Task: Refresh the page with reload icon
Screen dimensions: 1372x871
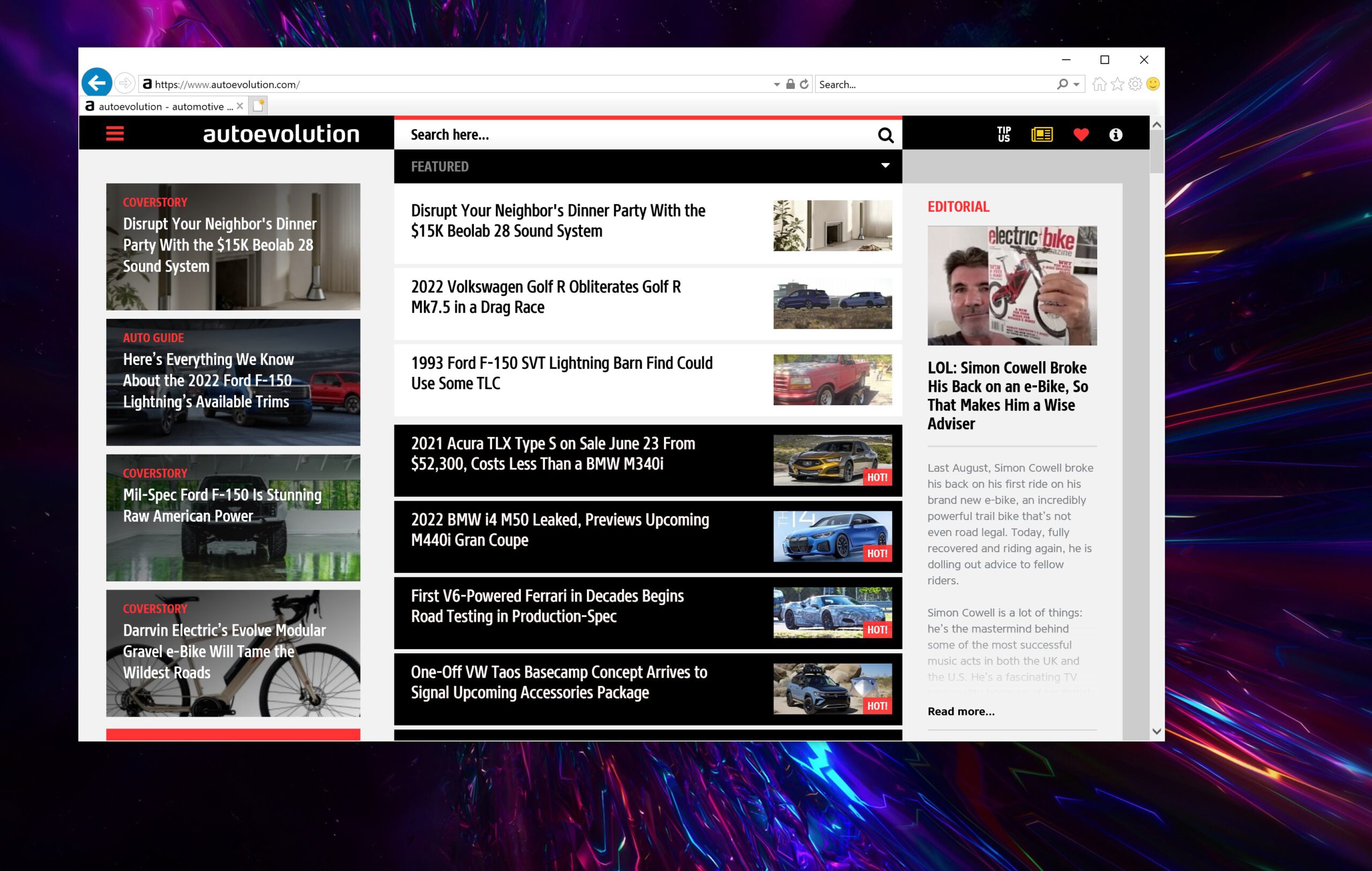Action: tap(804, 84)
